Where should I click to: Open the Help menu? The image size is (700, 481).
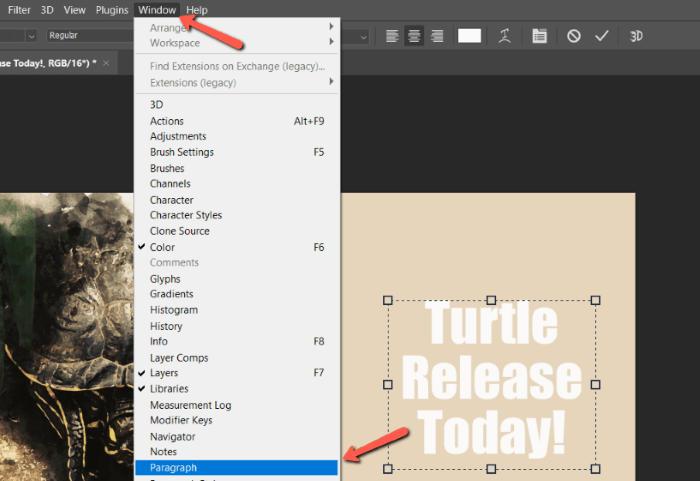pyautogui.click(x=197, y=10)
